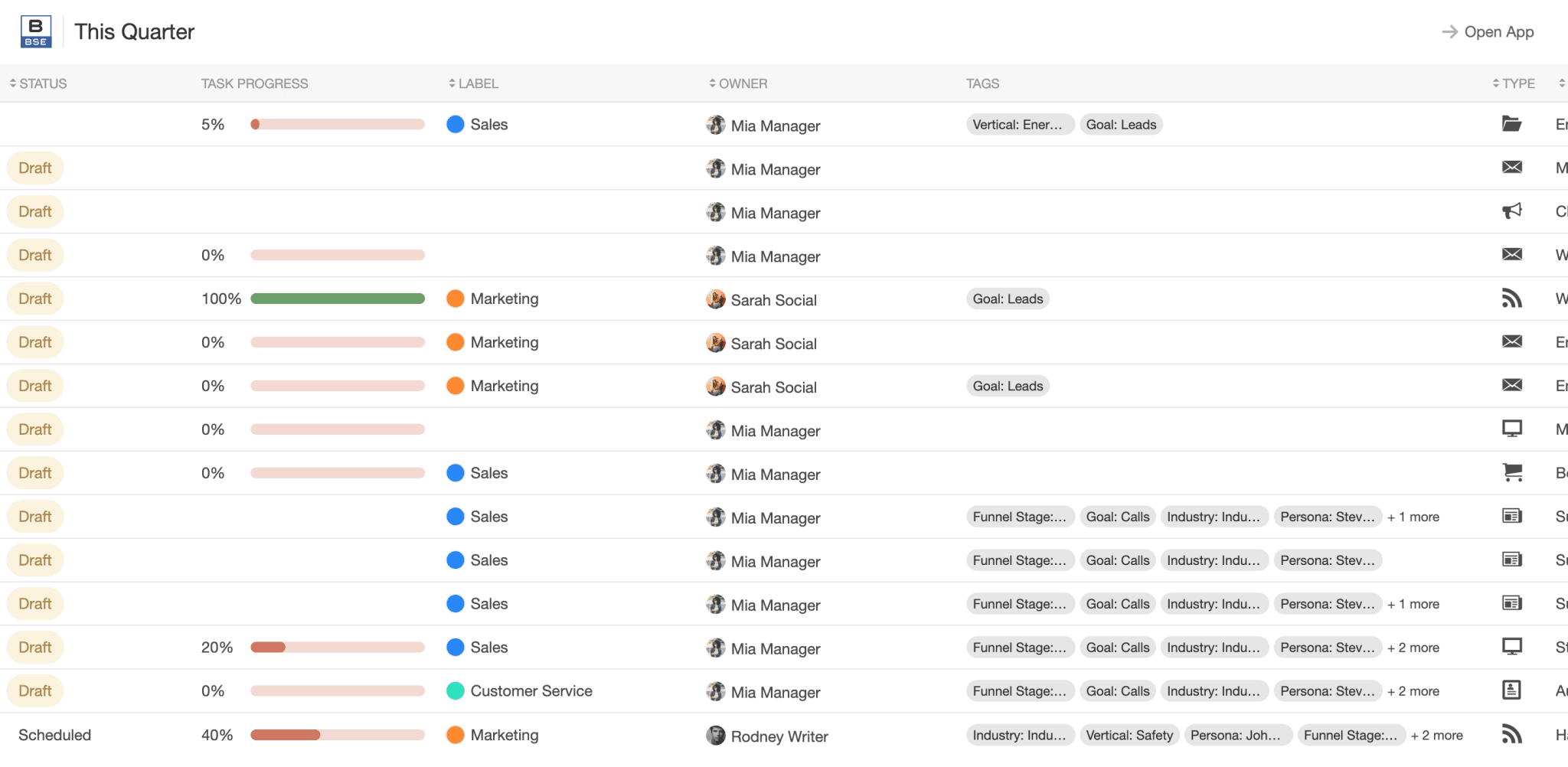Sort table by Owner column
Viewport: 1568px width, 767px height.
tap(738, 83)
